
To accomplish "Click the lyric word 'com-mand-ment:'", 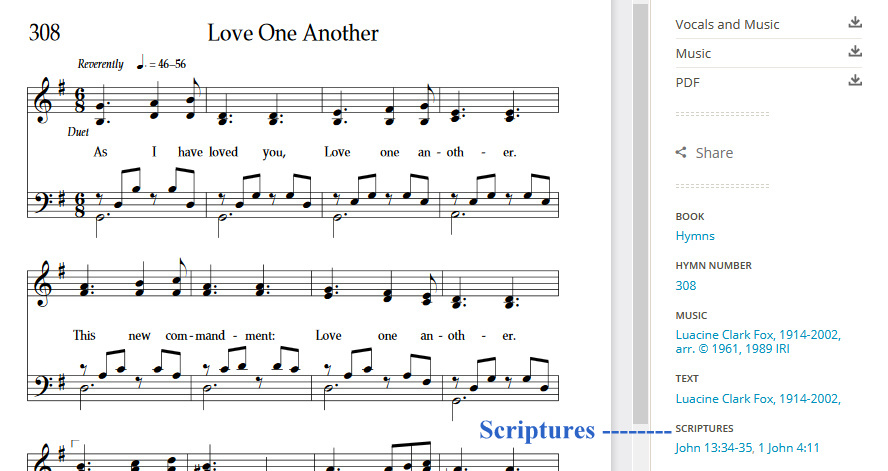I will (220, 336).
